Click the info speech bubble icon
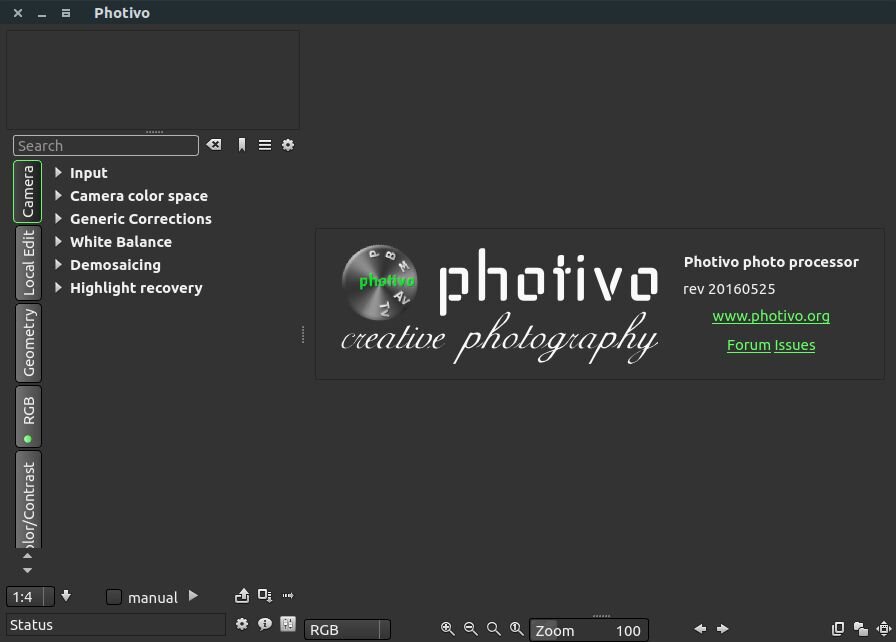This screenshot has width=896, height=642. pyautogui.click(x=265, y=624)
